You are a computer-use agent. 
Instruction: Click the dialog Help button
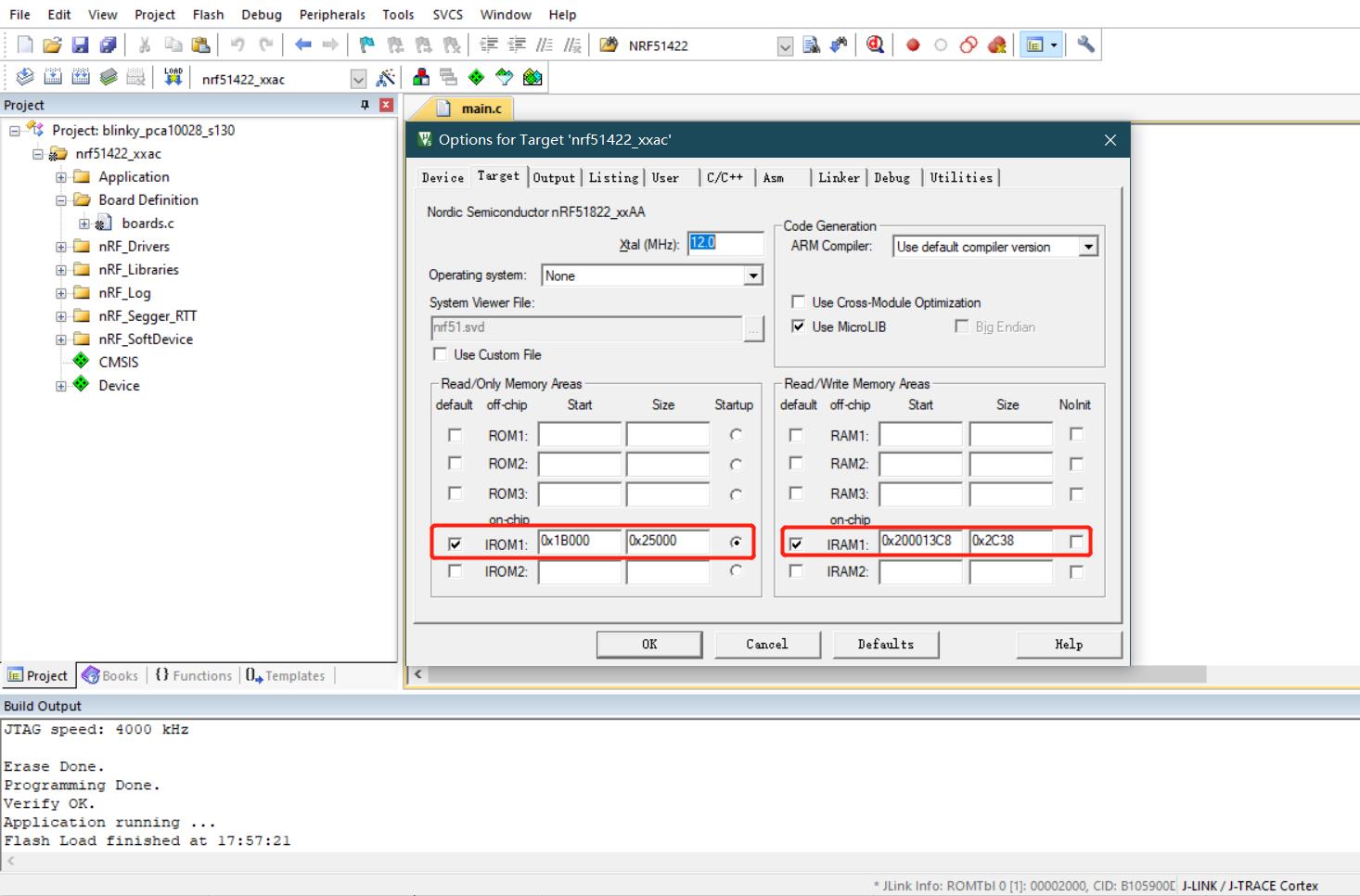point(1069,644)
